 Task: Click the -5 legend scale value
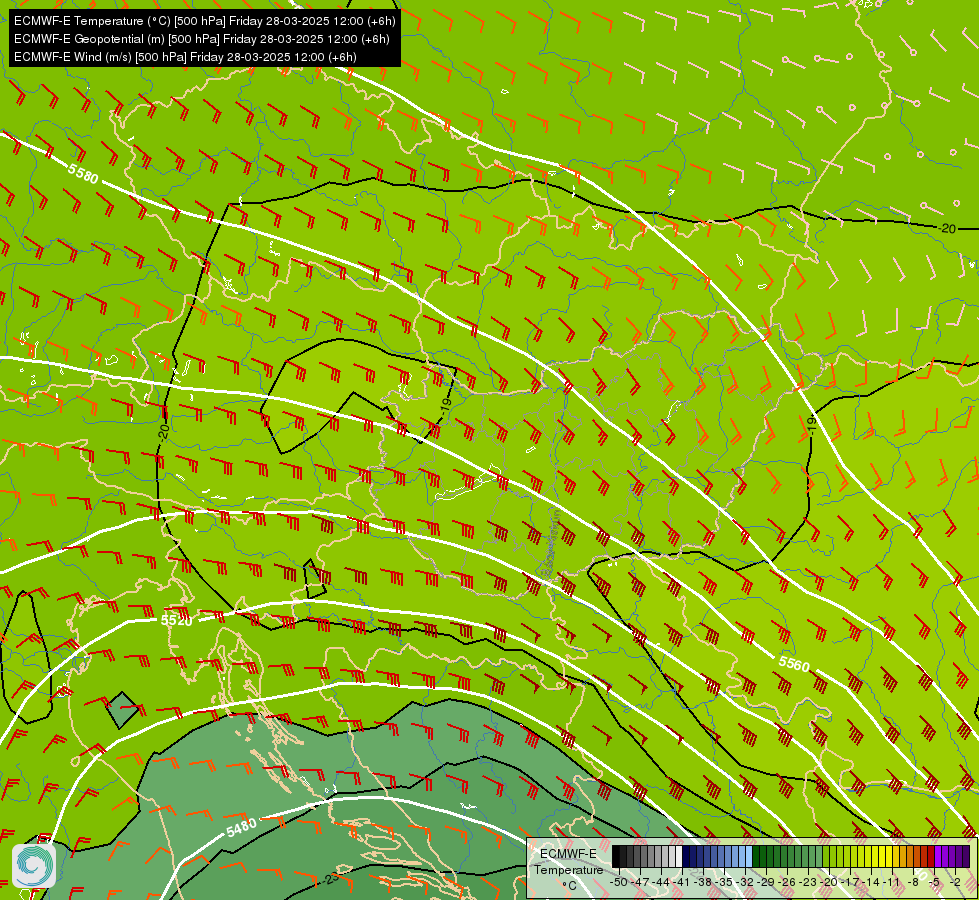935,882
